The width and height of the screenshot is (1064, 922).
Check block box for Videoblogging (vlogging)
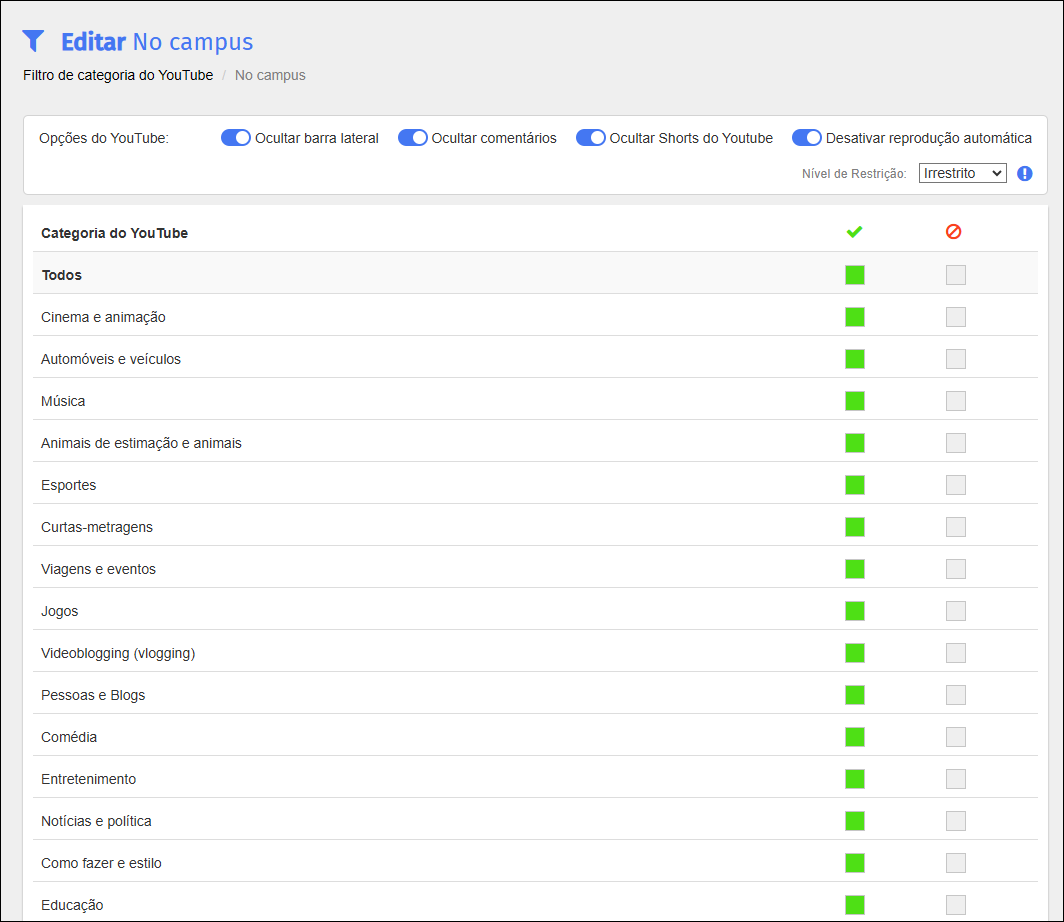click(x=955, y=653)
